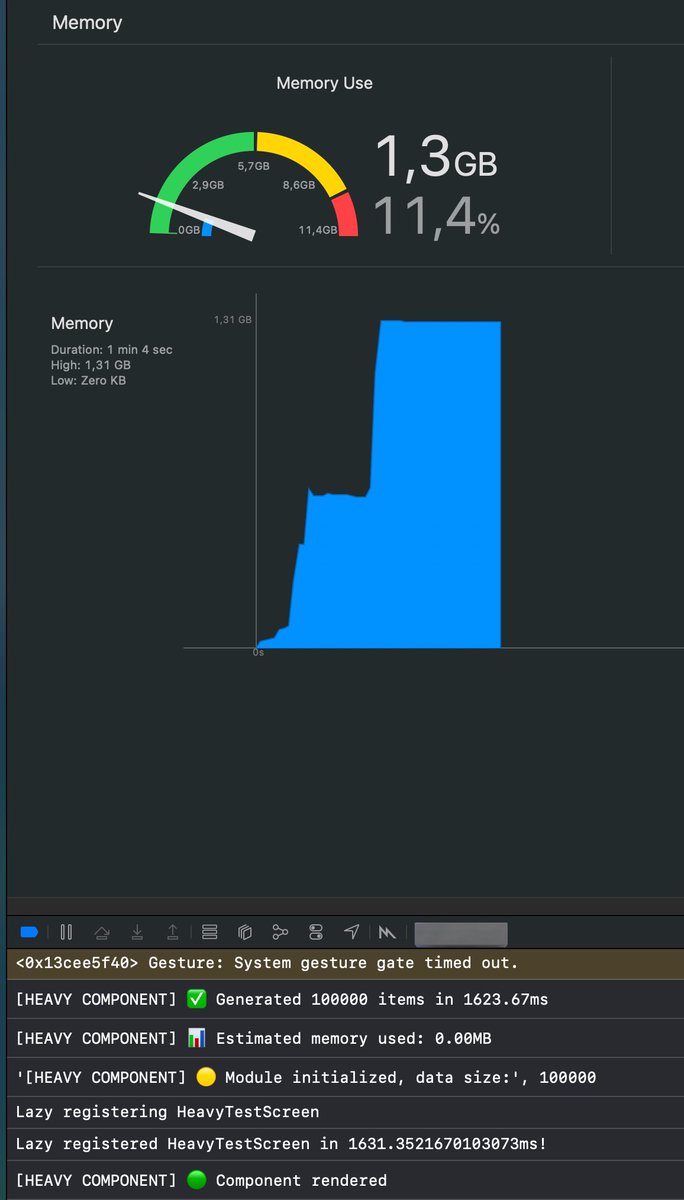Open the environment overrides icon
684x1200 pixels.
pyautogui.click(x=316, y=932)
